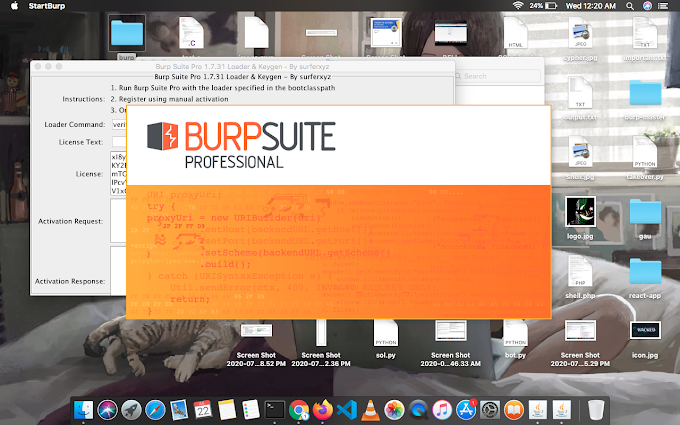The image size is (680, 425).
Task: Open Firefox from the dock
Action: [323, 410]
